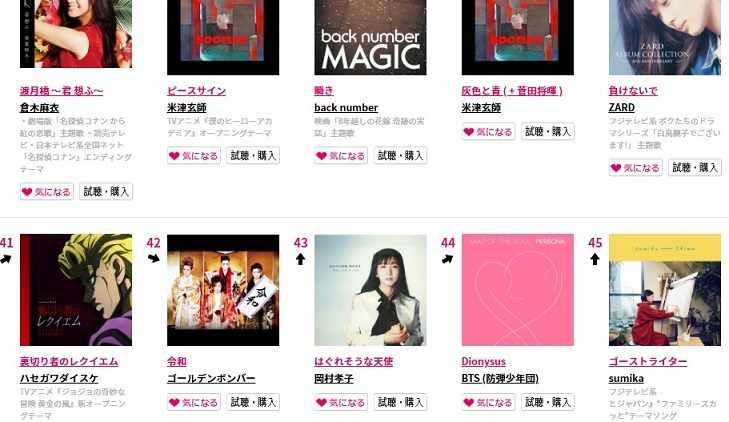Image resolution: width=729 pixels, height=422 pixels.
Task: Click the rank 42 downward arrow icon
Action: [x=153, y=258]
